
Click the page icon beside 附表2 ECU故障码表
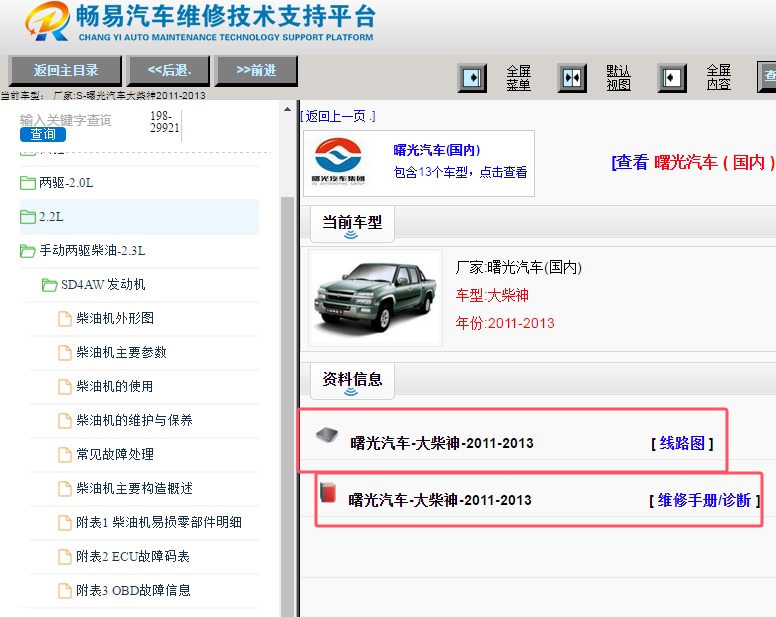(x=65, y=557)
